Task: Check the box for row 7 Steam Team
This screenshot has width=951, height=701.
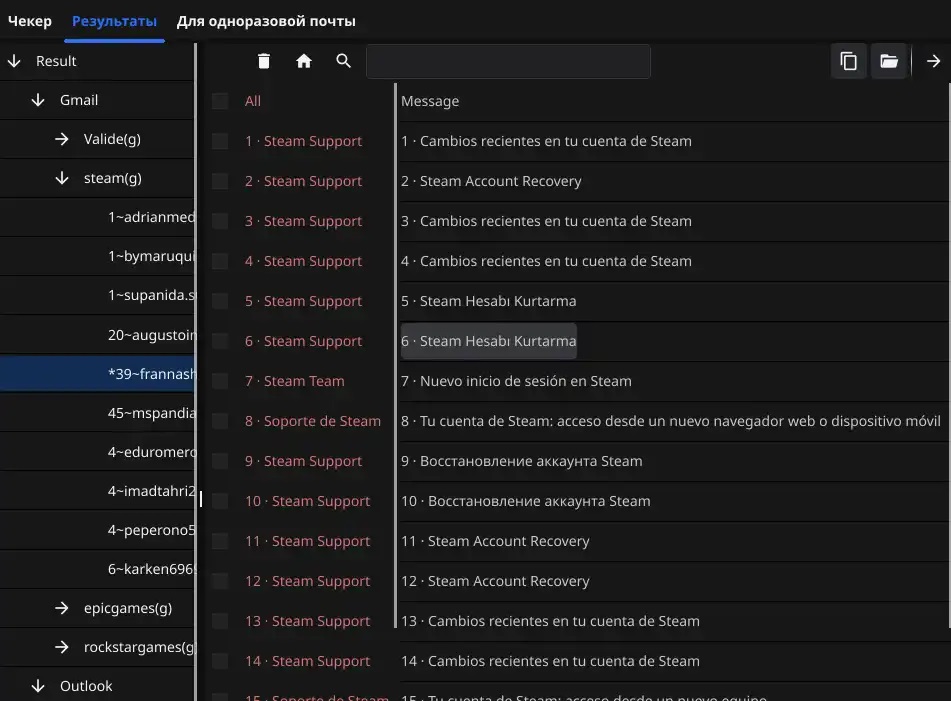Action: point(220,381)
